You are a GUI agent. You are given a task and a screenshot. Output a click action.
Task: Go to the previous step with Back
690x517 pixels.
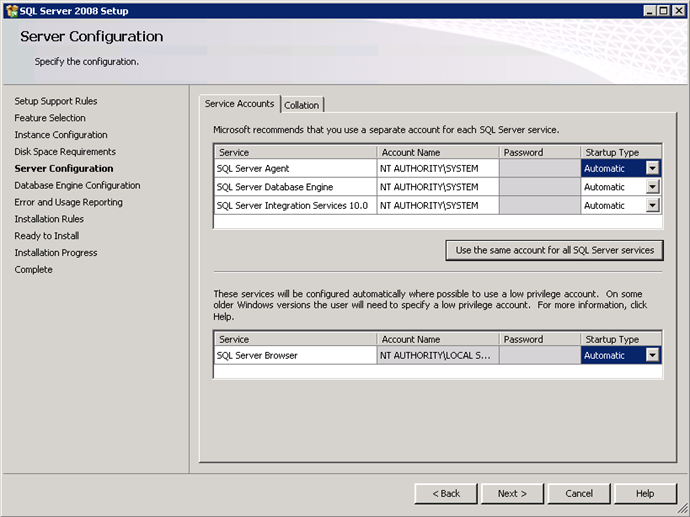click(446, 494)
